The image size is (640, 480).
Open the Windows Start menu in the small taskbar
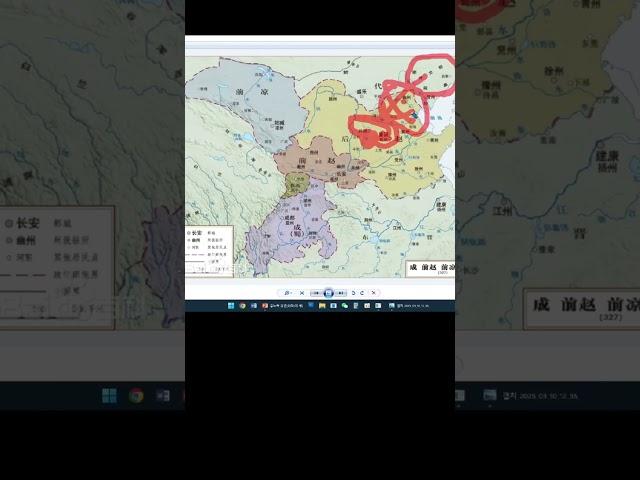point(230,306)
